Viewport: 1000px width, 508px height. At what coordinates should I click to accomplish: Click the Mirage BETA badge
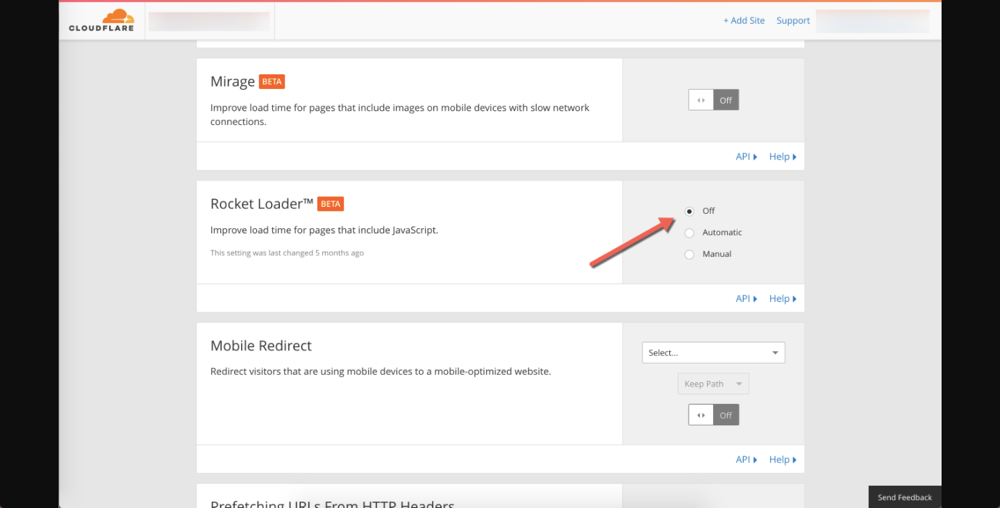point(272,82)
